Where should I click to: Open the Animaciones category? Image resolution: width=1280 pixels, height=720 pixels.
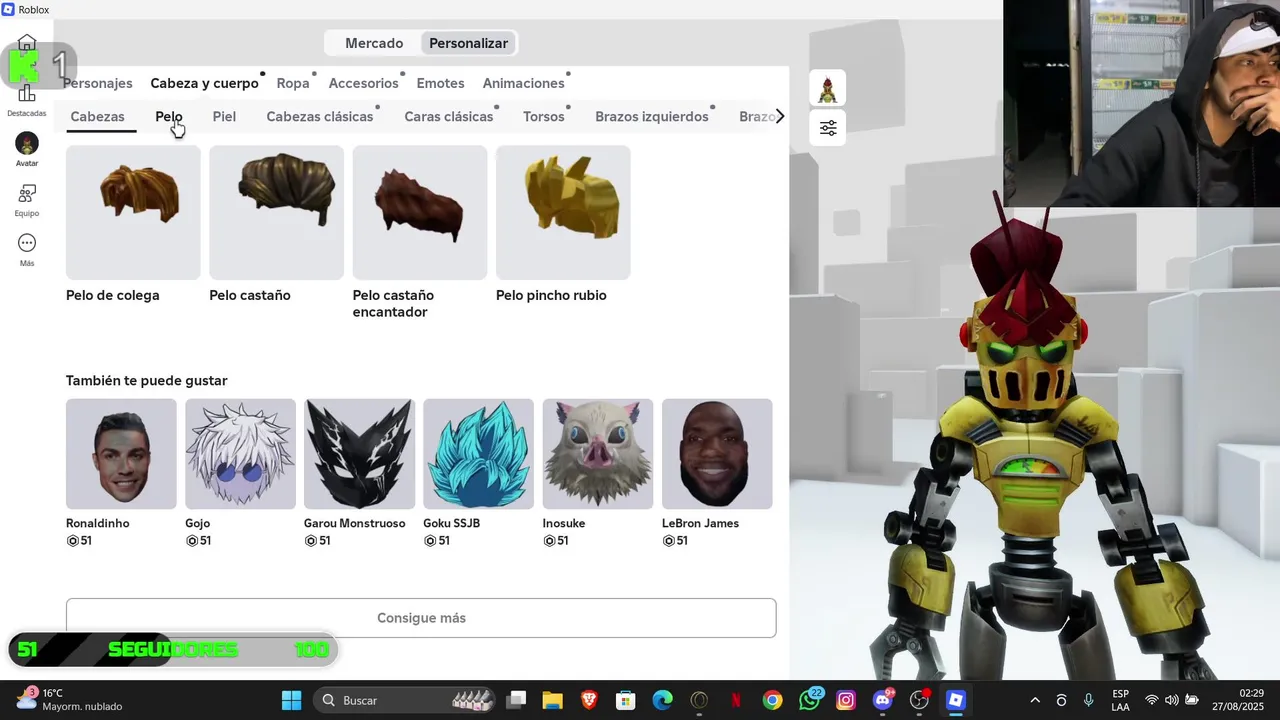(x=524, y=83)
